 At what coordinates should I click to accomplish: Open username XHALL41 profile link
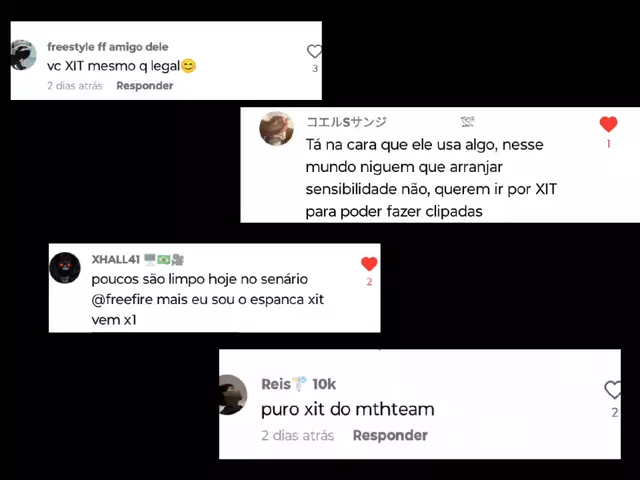(x=116, y=260)
